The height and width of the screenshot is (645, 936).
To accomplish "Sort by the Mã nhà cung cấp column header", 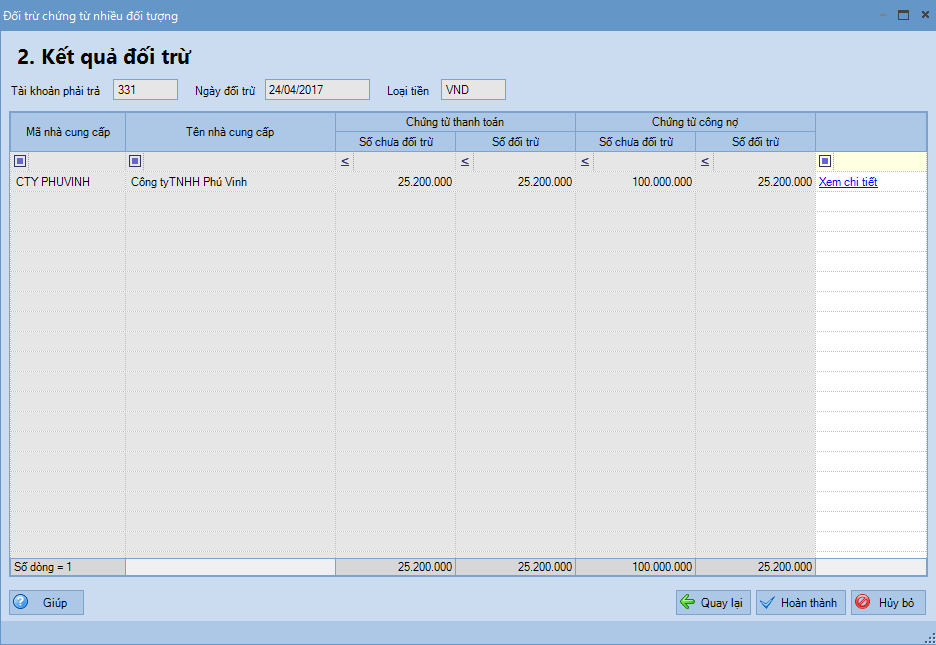I will tap(68, 132).
